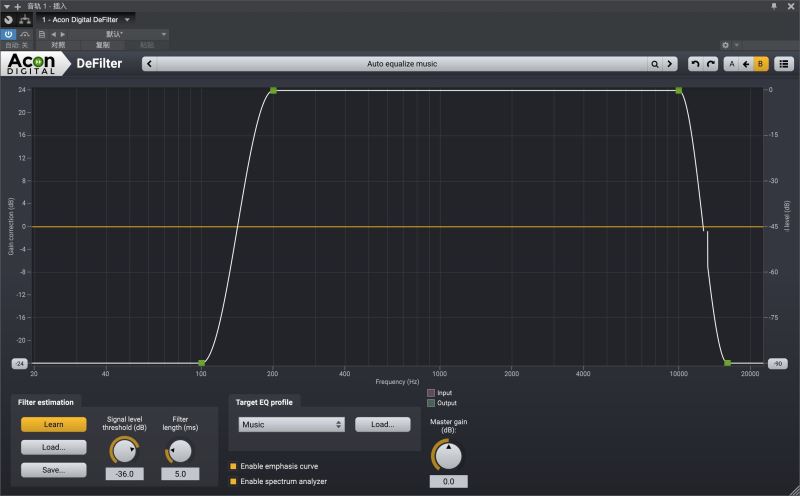
Task: Open the DeFilter plug-in menu list icon
Action: point(784,64)
